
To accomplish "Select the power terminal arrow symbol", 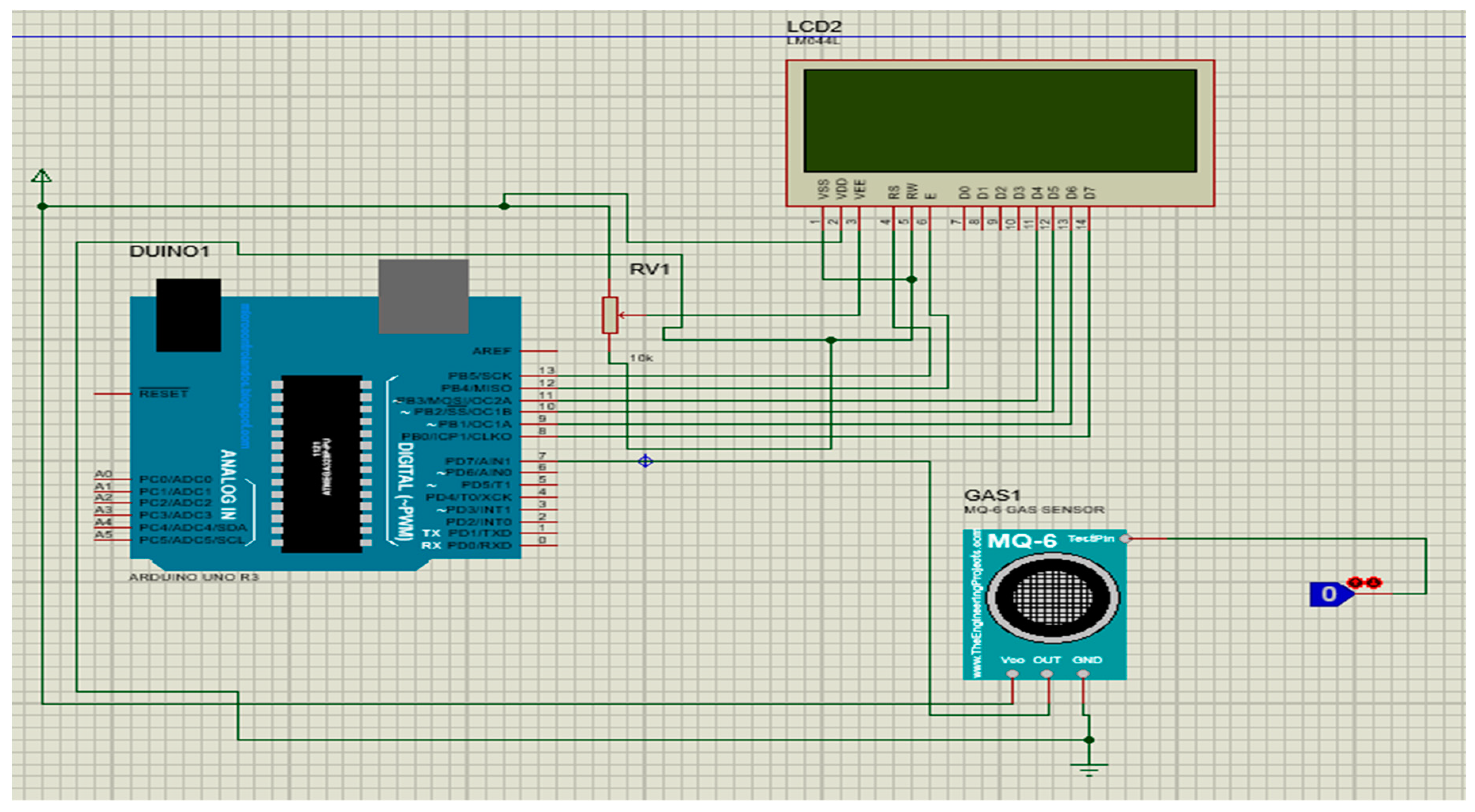I will point(41,176).
